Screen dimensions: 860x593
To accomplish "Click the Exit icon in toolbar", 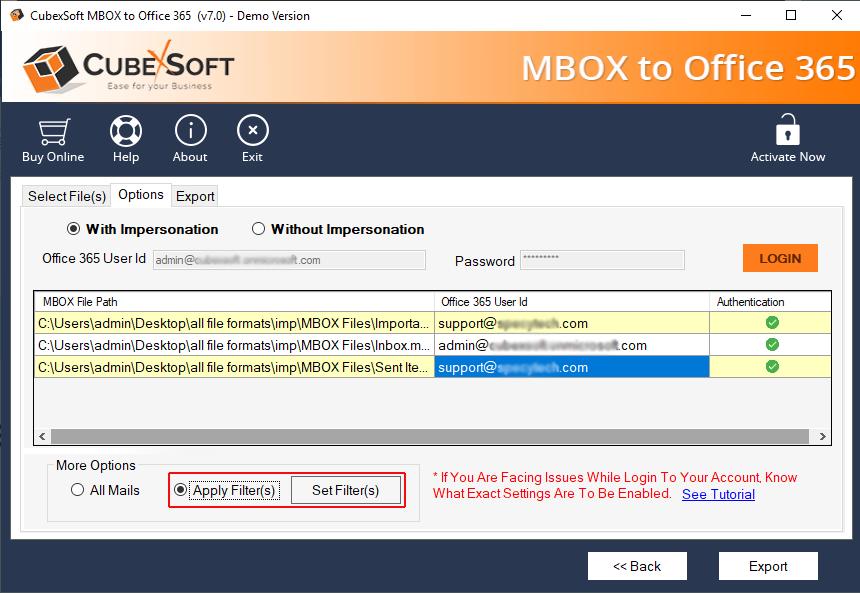I will 252,132.
